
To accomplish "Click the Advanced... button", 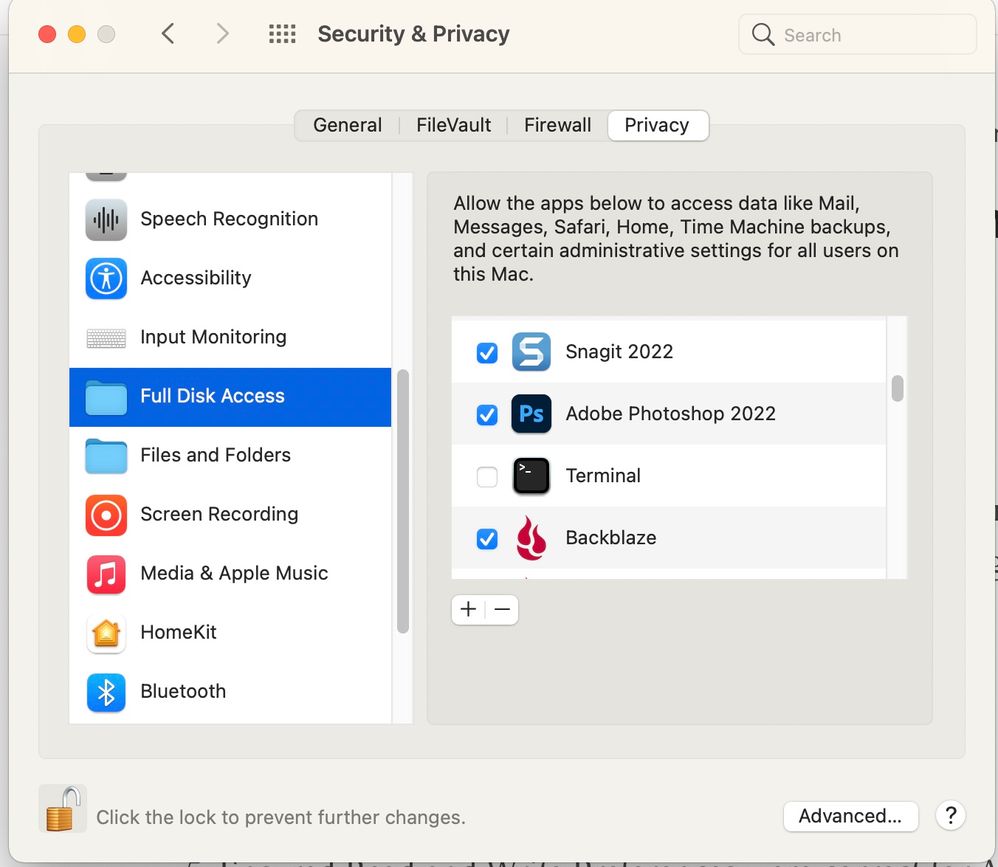I will (x=850, y=816).
